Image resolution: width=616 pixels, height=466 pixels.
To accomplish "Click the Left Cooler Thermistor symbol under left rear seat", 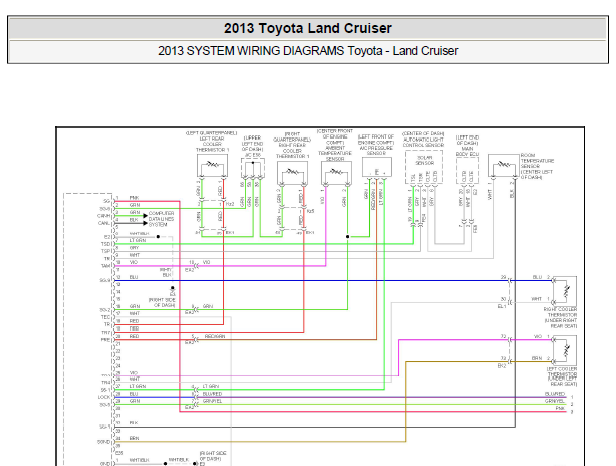I will (x=565, y=350).
